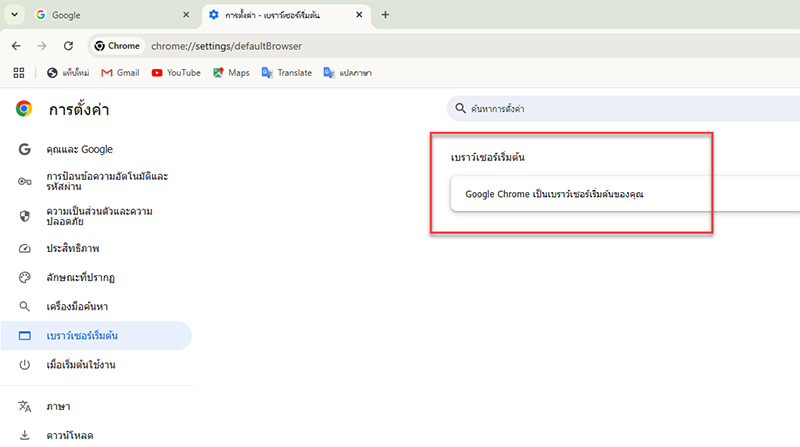The width and height of the screenshot is (800, 447).
Task: Open the Translate bookmark
Action: [x=287, y=73]
